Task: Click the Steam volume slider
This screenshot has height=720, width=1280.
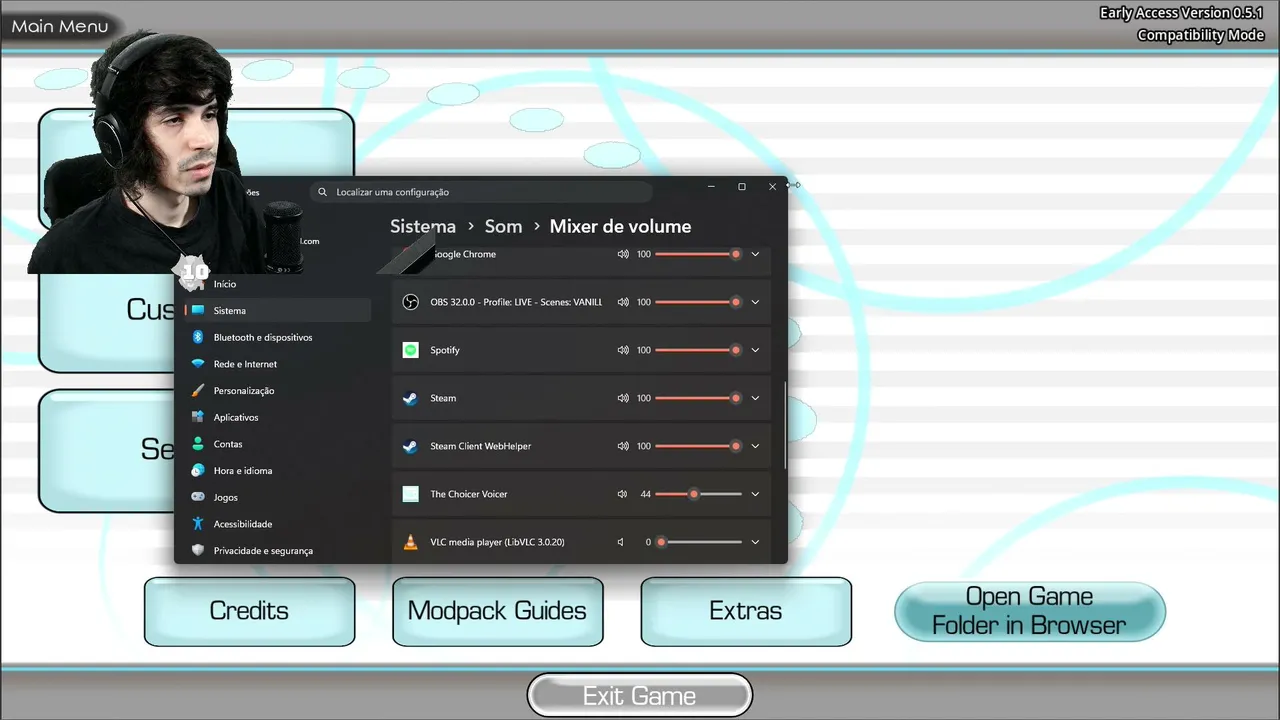Action: 698,398
